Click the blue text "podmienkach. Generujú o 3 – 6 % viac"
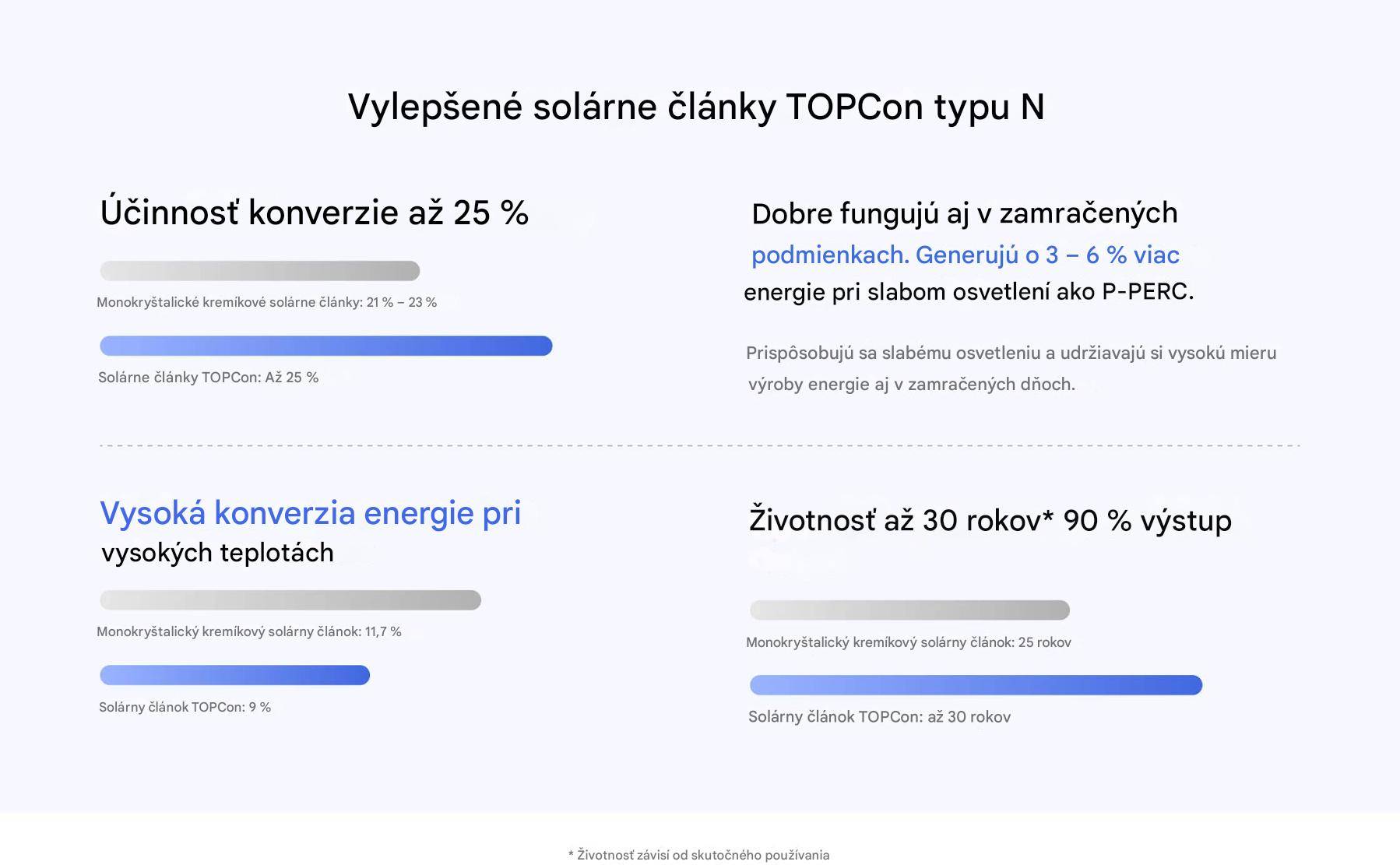The image size is (1400, 865). [966, 255]
